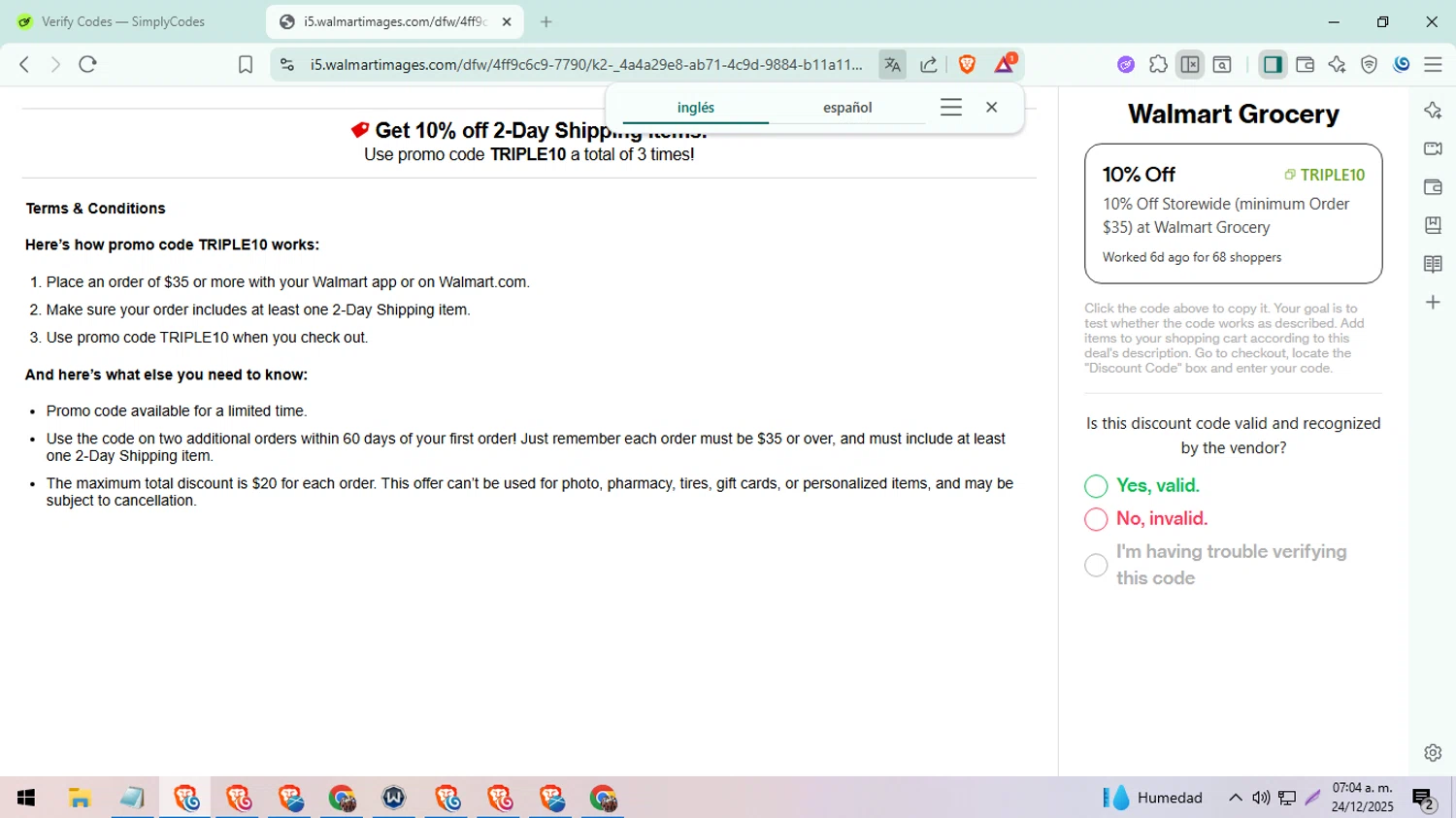Select 'Yes, valid.' radio option
This screenshot has width=1456, height=818.
(x=1096, y=486)
